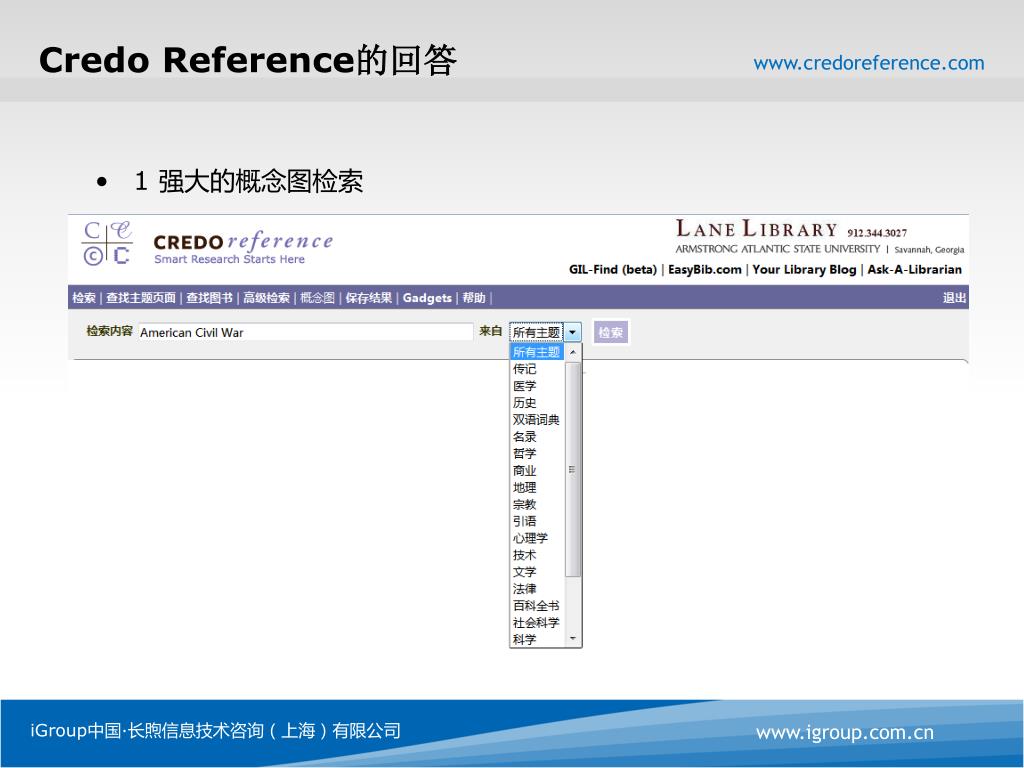
Task: Click the Credo Reference logo icon
Action: [107, 243]
